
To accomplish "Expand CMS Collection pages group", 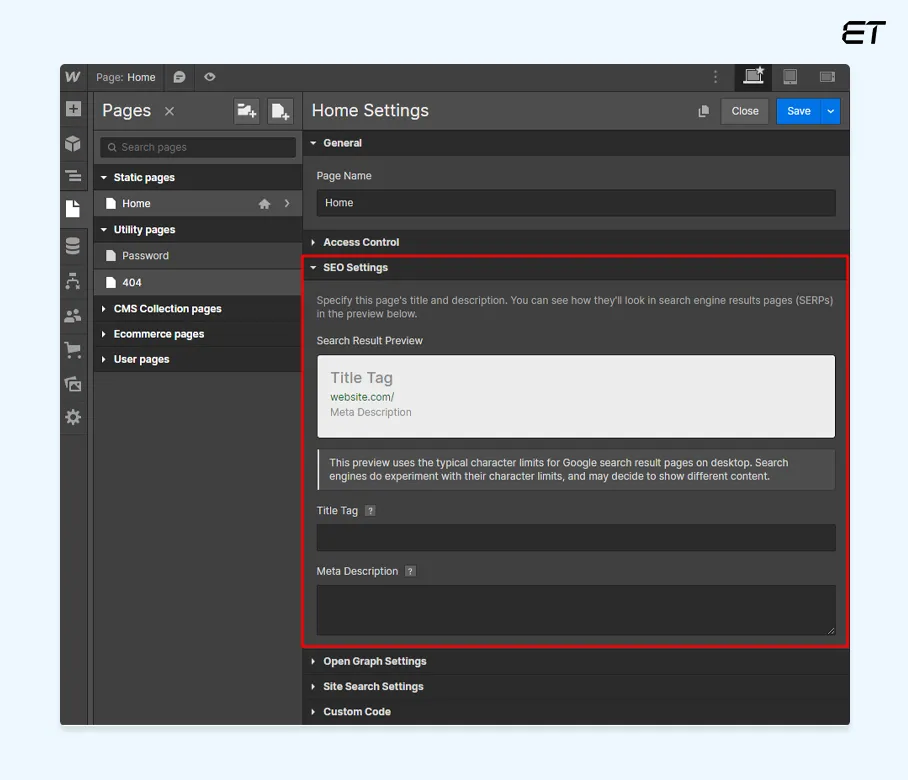I will point(198,309).
